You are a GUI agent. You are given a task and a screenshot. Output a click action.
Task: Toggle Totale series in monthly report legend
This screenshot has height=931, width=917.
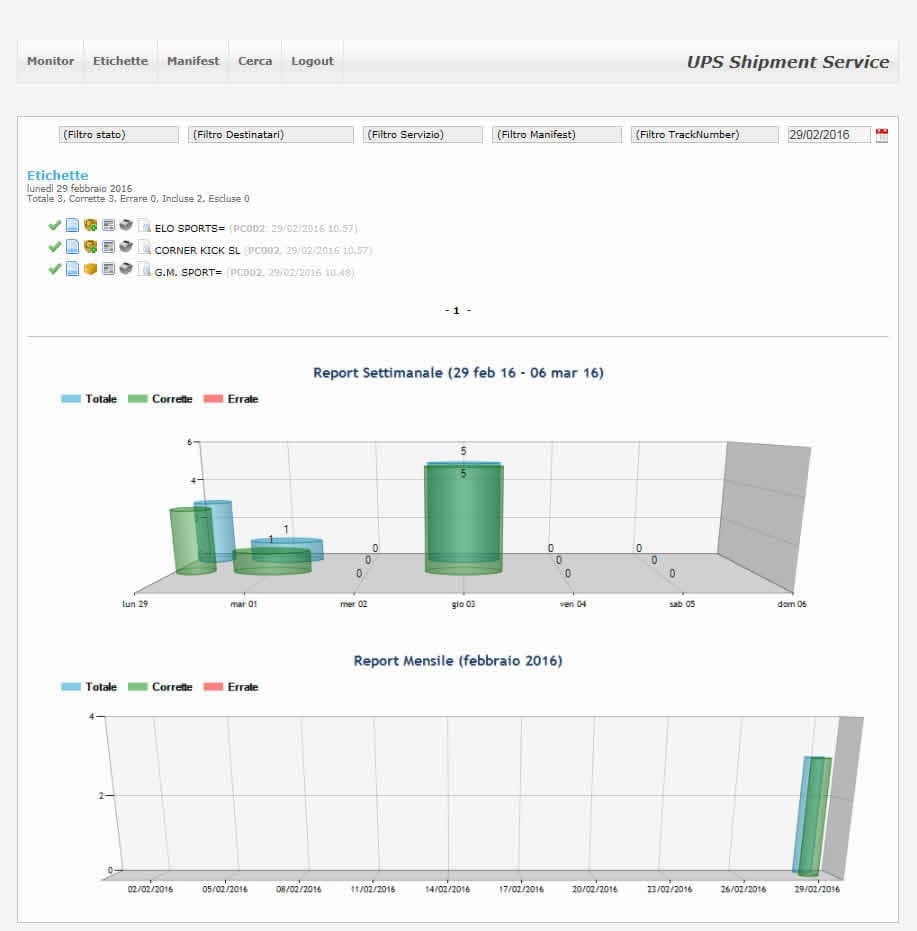click(x=89, y=687)
